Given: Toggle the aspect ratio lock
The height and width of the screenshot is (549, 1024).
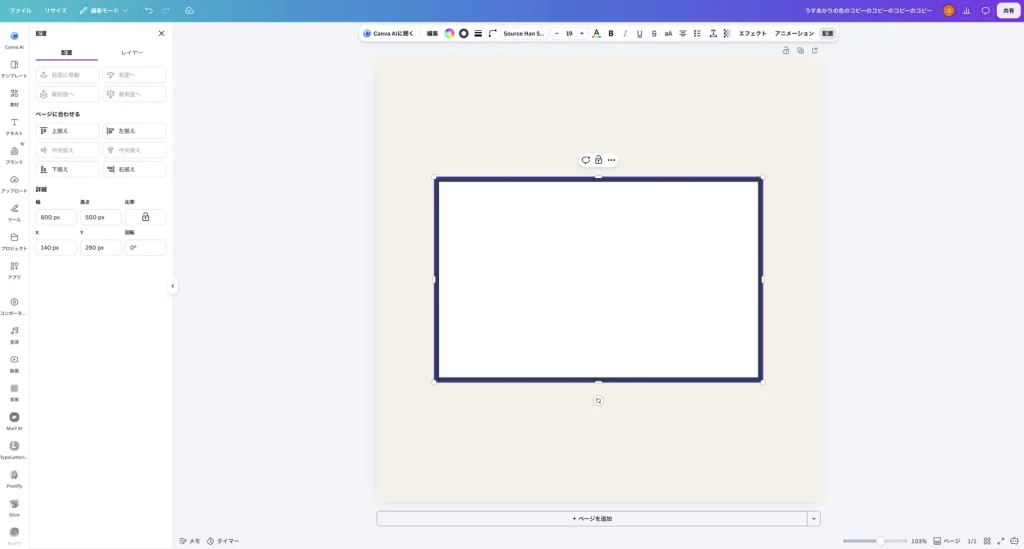Looking at the screenshot, I should click(x=145, y=217).
